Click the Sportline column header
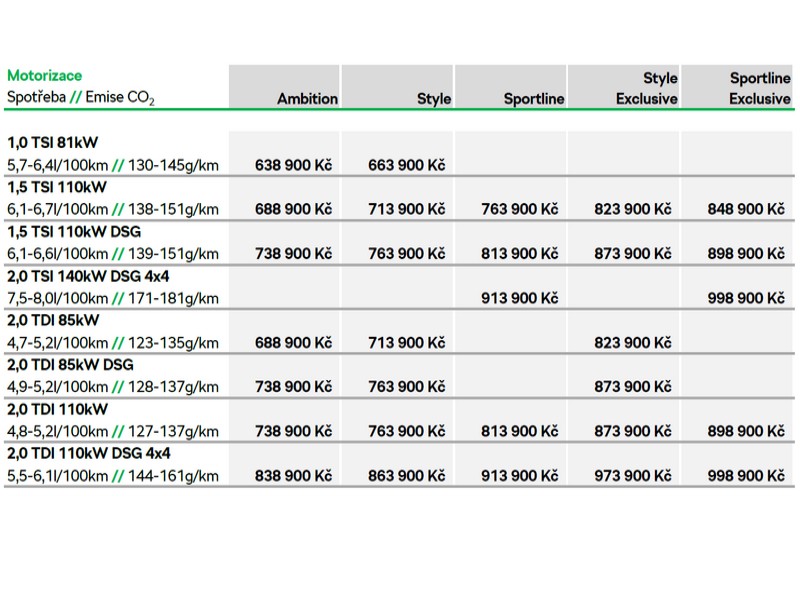The width and height of the screenshot is (800, 600). [534, 98]
